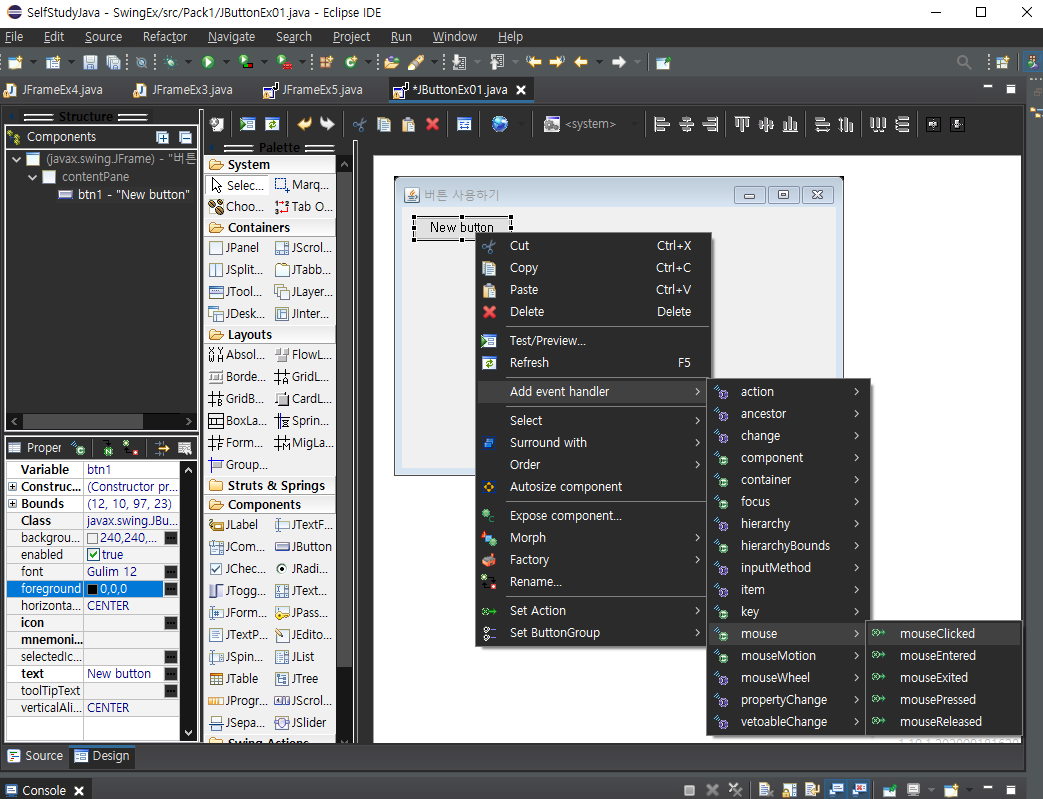
Task: Toggle the enabled true checkbox
Action: click(94, 555)
